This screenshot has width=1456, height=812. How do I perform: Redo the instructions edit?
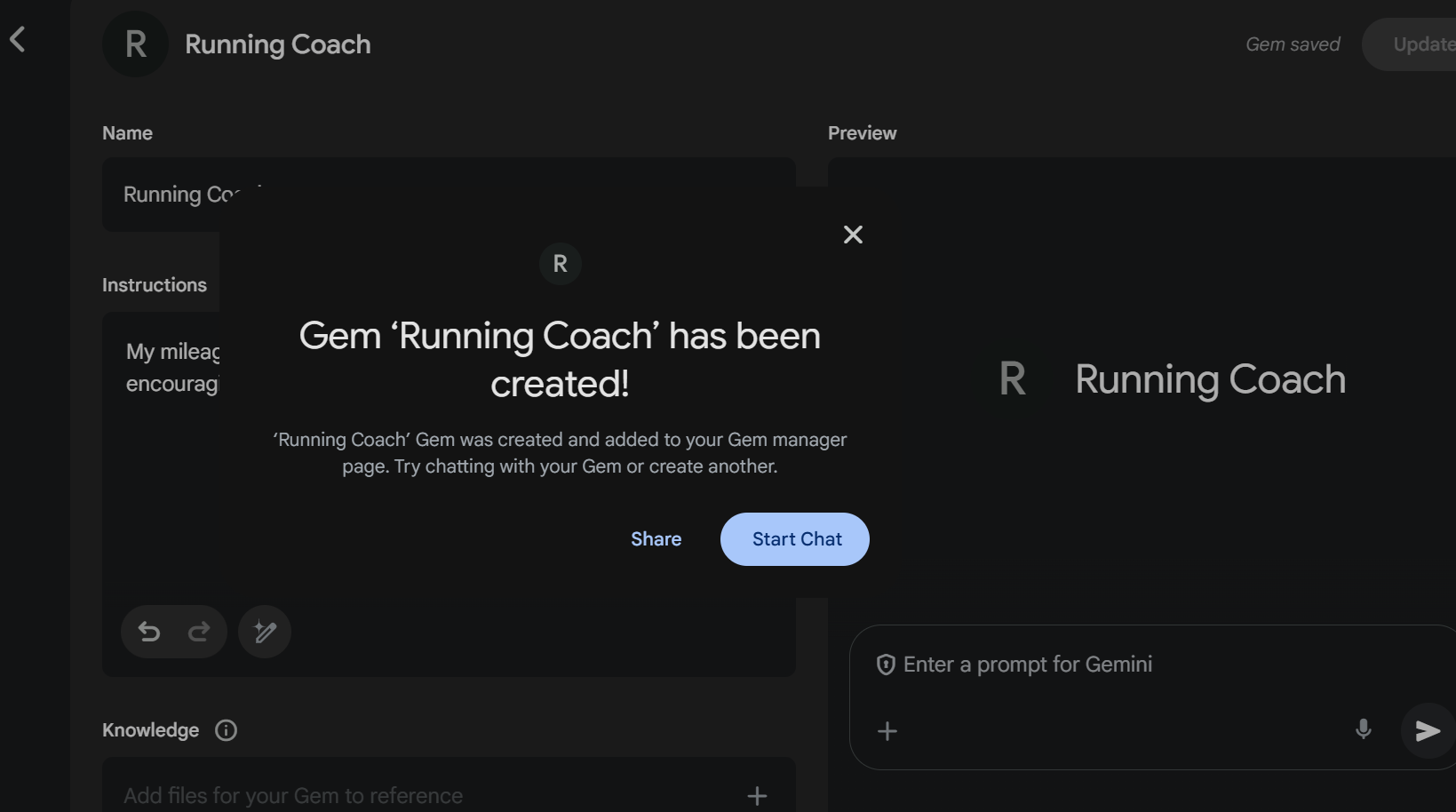(199, 632)
